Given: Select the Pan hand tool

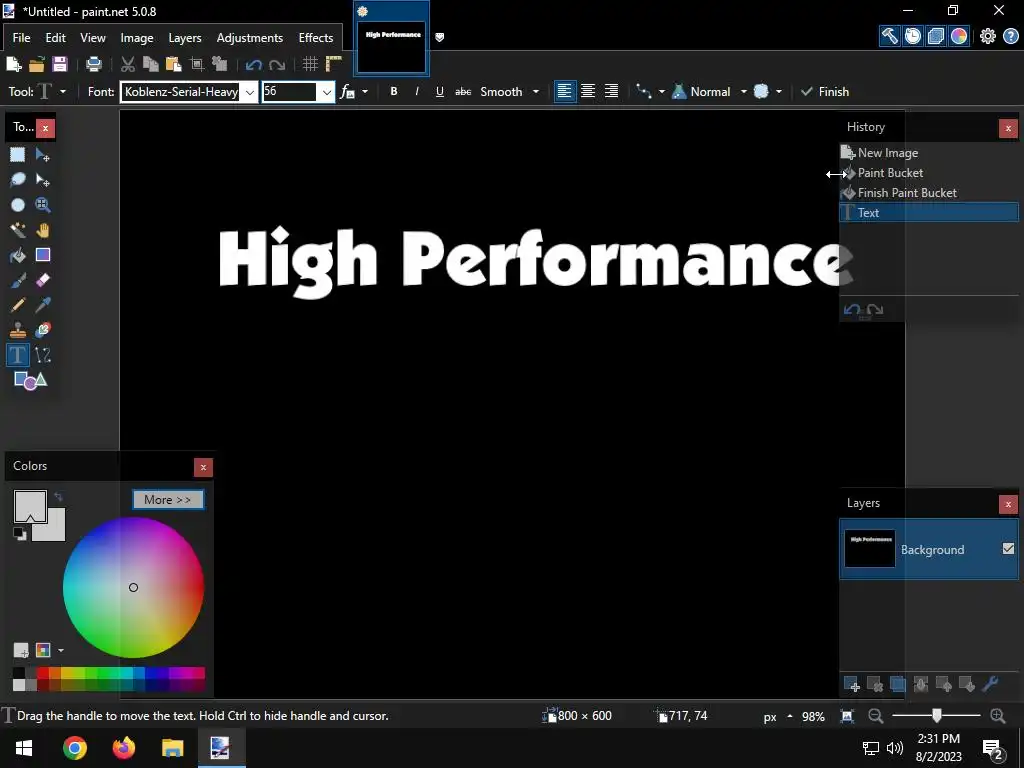Looking at the screenshot, I should click(42, 230).
